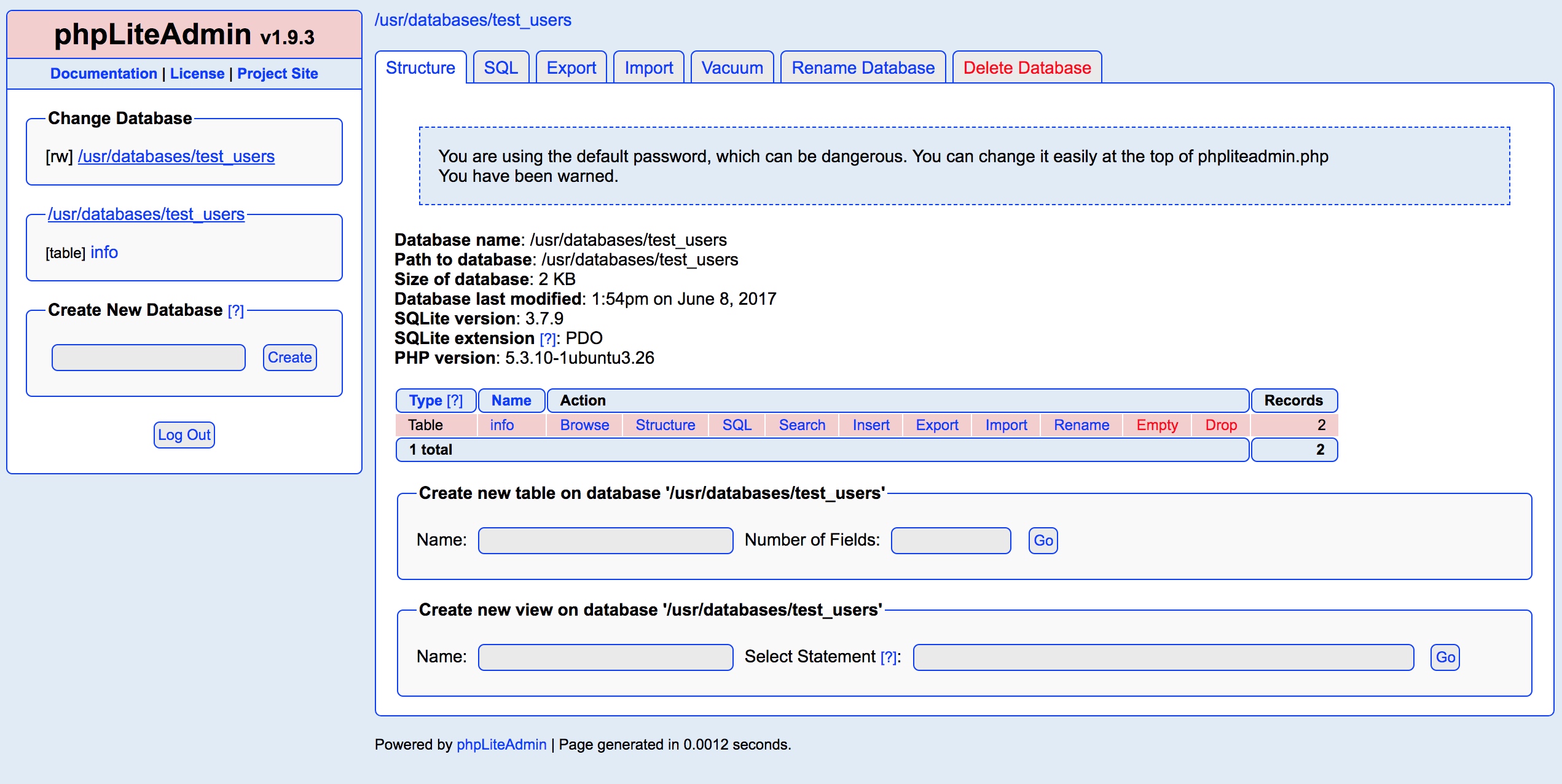The width and height of the screenshot is (1562, 784).
Task: Switch to the SQL tab
Action: coord(500,68)
